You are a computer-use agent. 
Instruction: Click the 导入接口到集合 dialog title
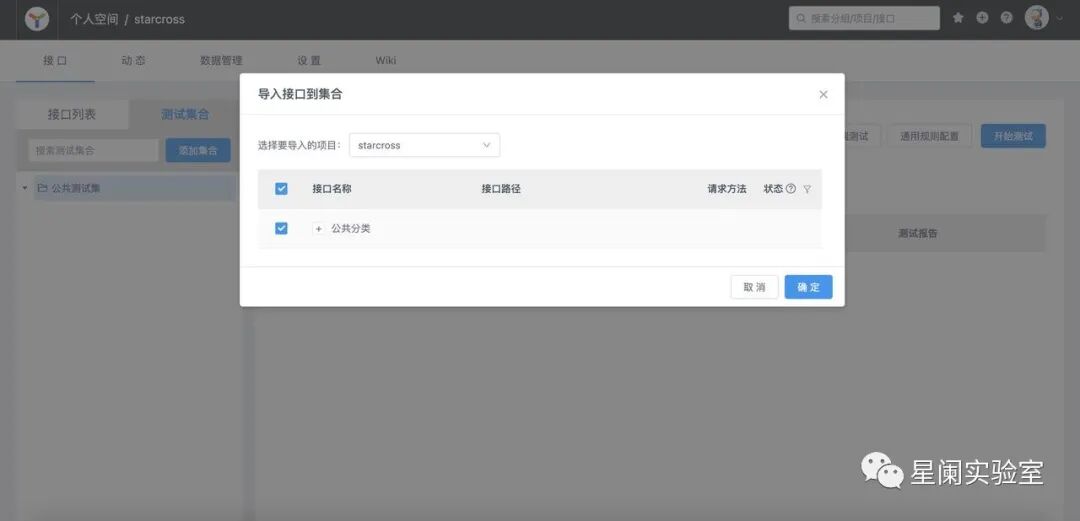(x=300, y=94)
